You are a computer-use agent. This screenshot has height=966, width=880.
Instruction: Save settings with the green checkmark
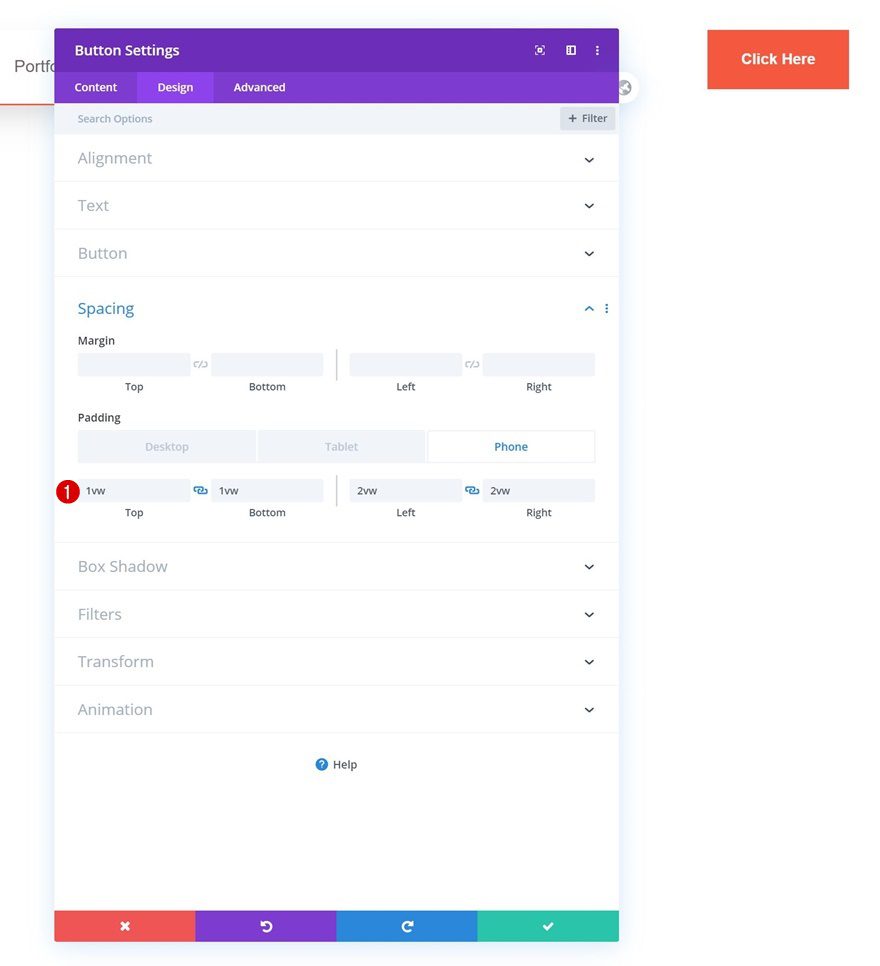548,926
